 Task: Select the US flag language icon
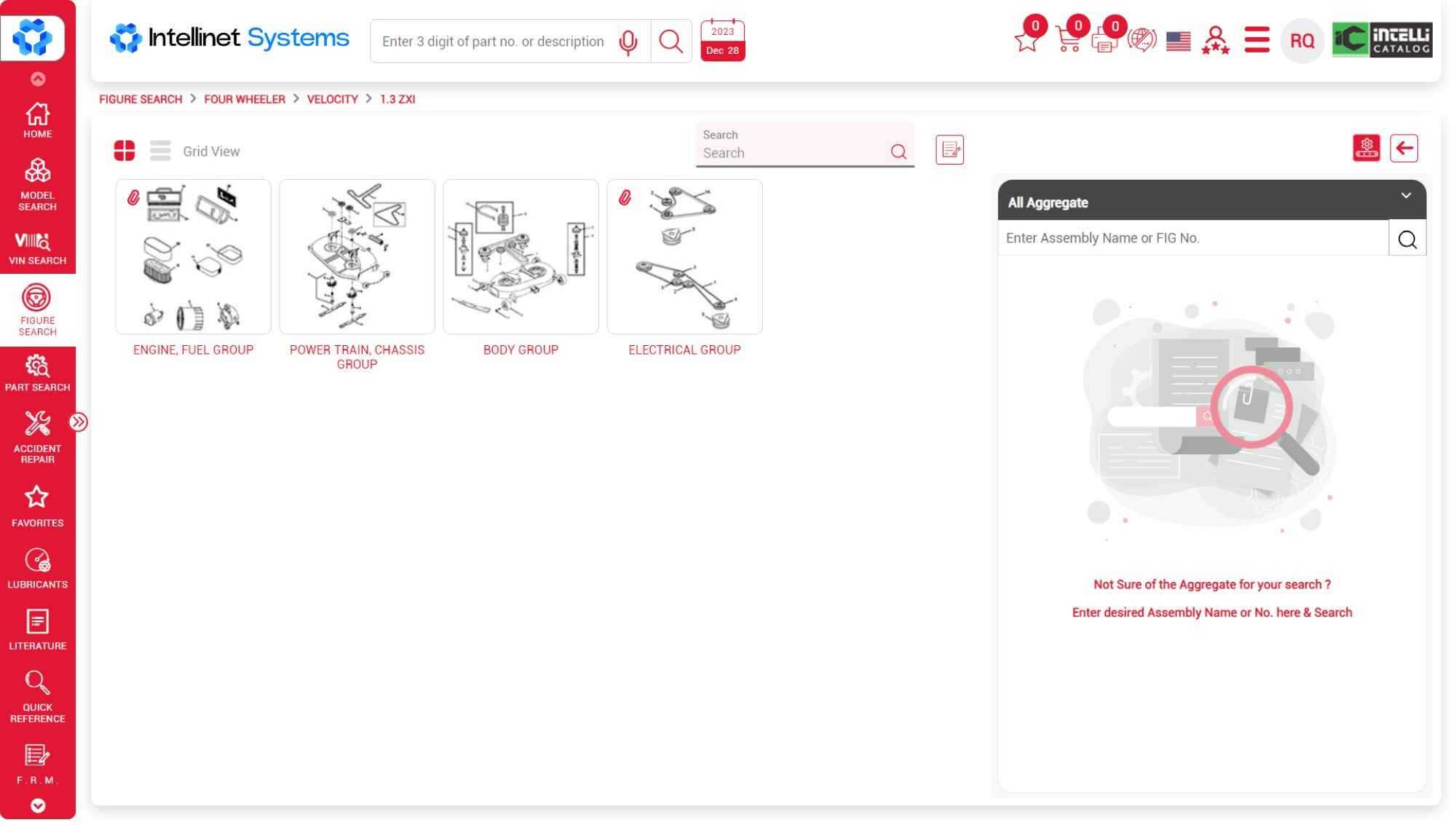pos(1178,41)
